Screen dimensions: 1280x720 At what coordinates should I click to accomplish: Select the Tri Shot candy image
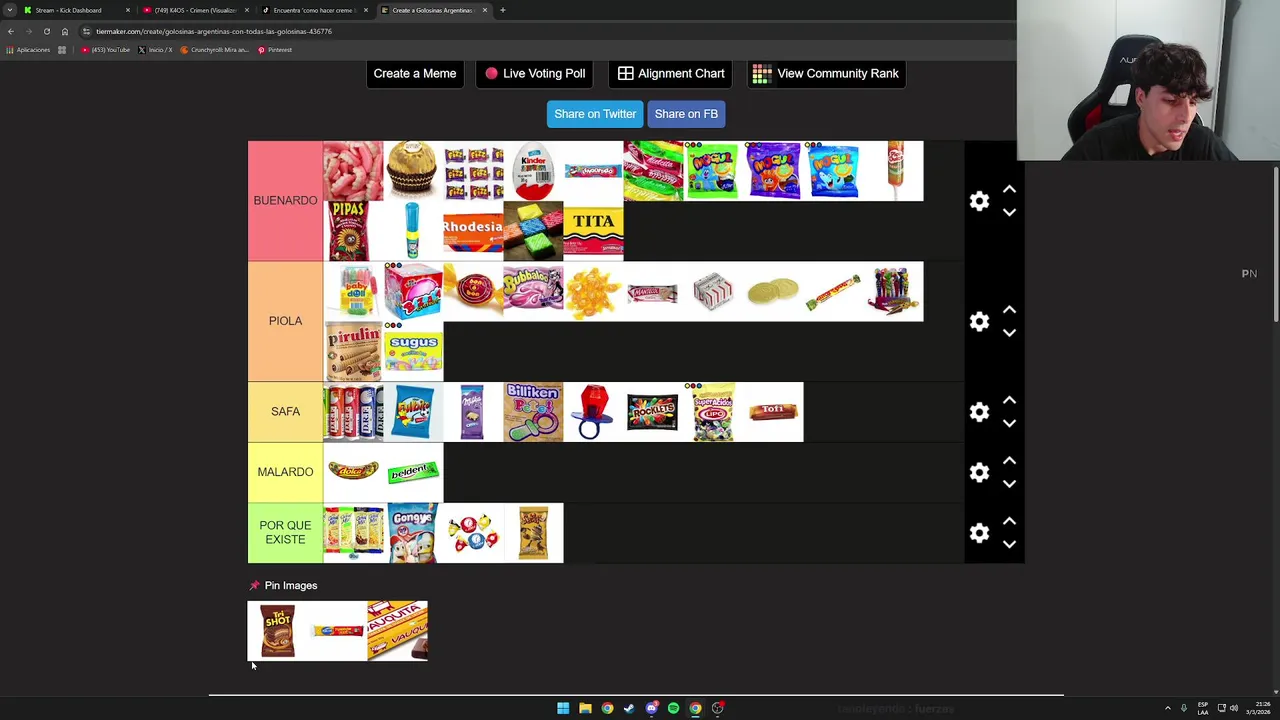[x=278, y=631]
